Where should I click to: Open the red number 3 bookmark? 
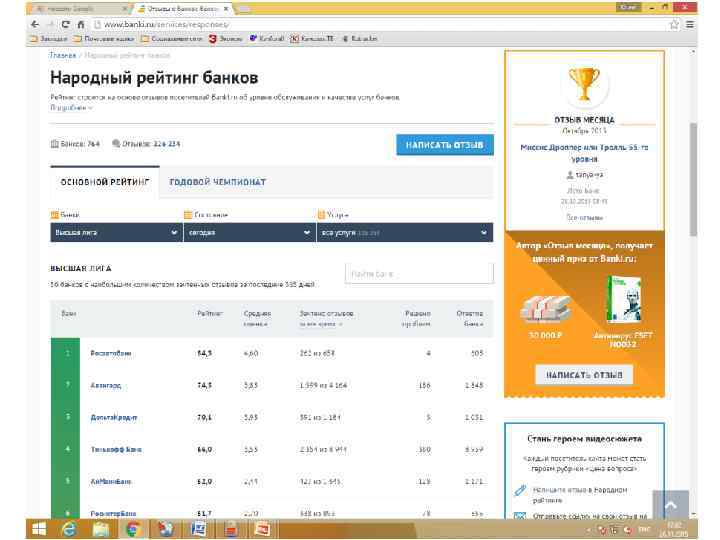225,39
